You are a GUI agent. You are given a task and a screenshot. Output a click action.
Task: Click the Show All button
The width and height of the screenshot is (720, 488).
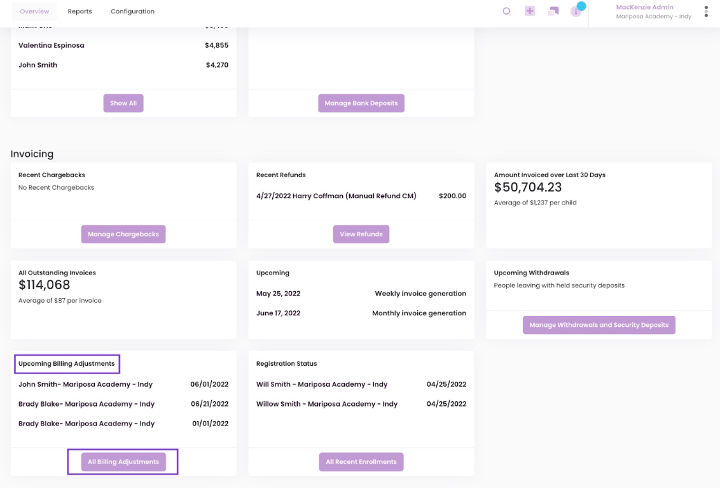coord(124,103)
